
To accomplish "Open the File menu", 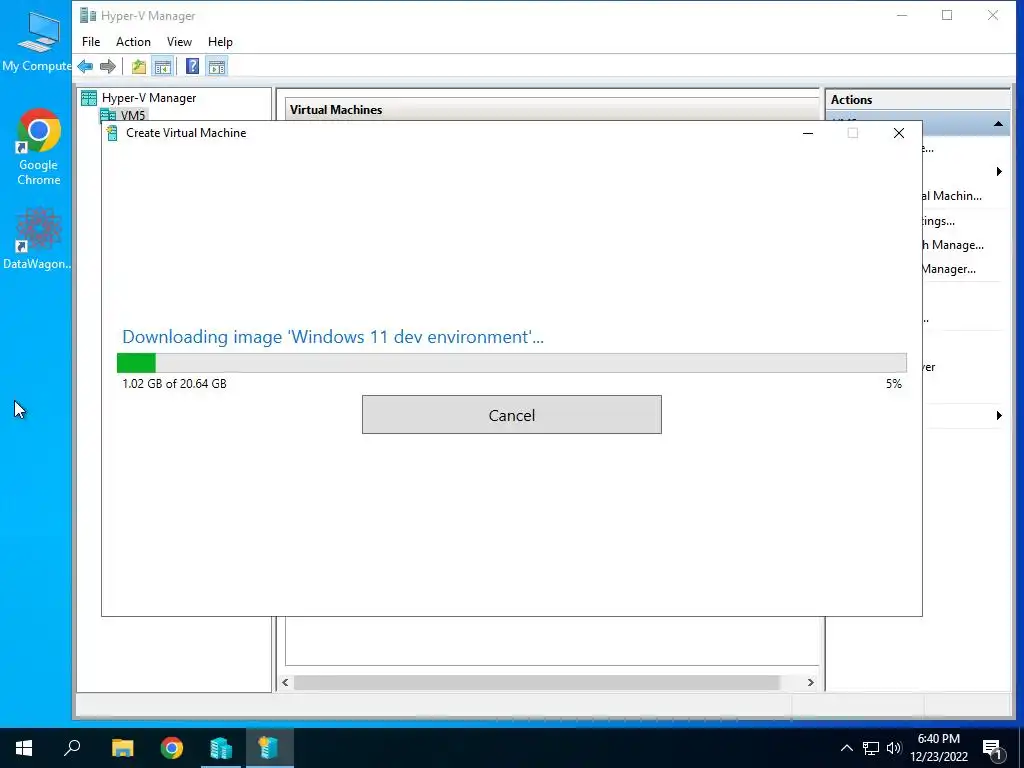I will [x=91, y=42].
